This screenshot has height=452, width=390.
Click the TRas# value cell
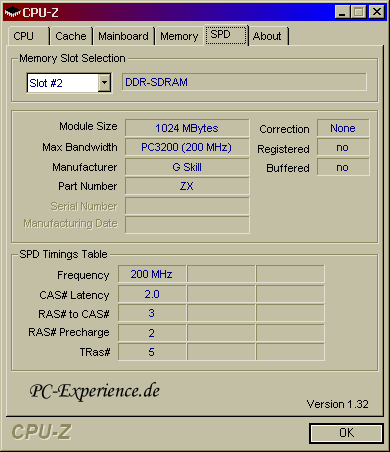(152, 352)
